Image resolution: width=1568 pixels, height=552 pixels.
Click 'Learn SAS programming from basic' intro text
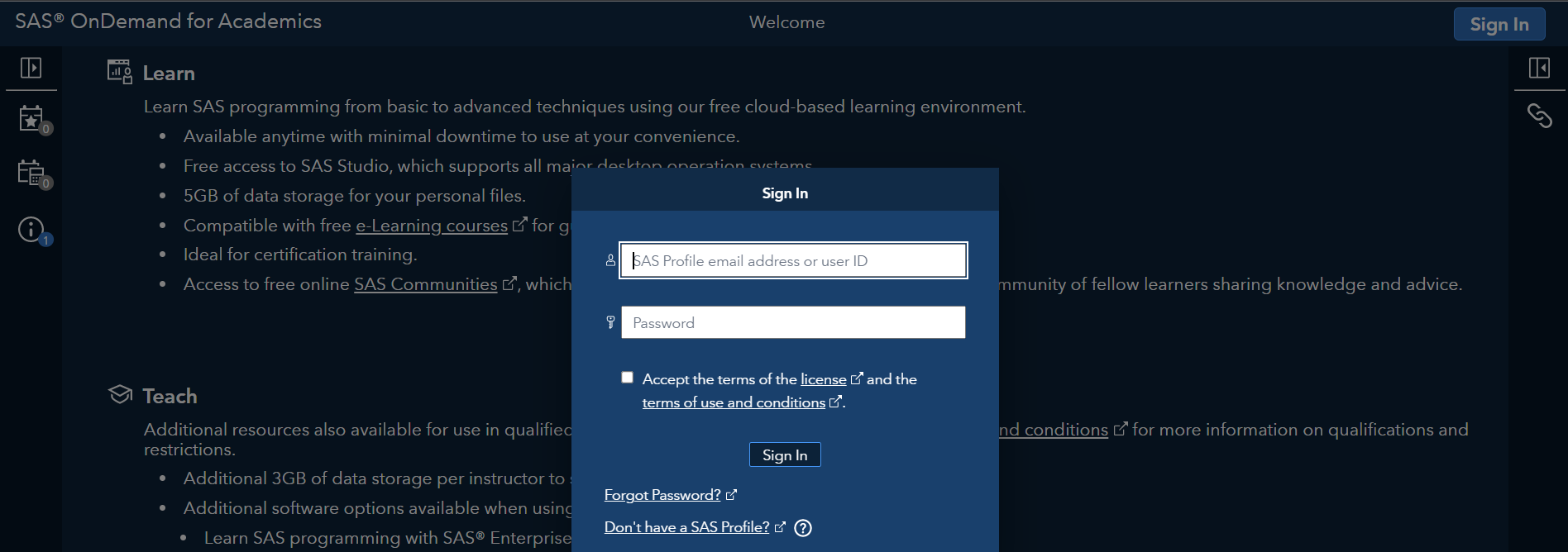point(585,107)
